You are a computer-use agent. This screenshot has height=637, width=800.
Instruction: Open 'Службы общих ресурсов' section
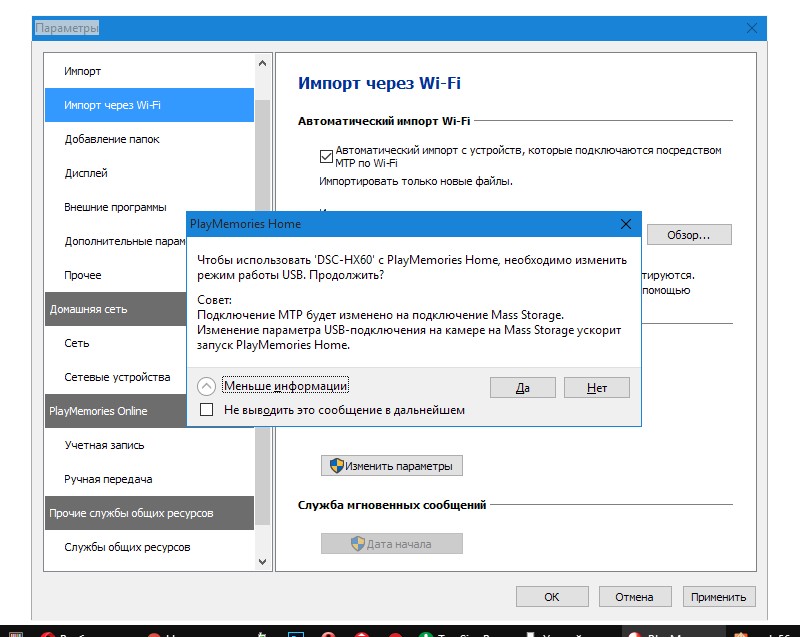click(127, 547)
